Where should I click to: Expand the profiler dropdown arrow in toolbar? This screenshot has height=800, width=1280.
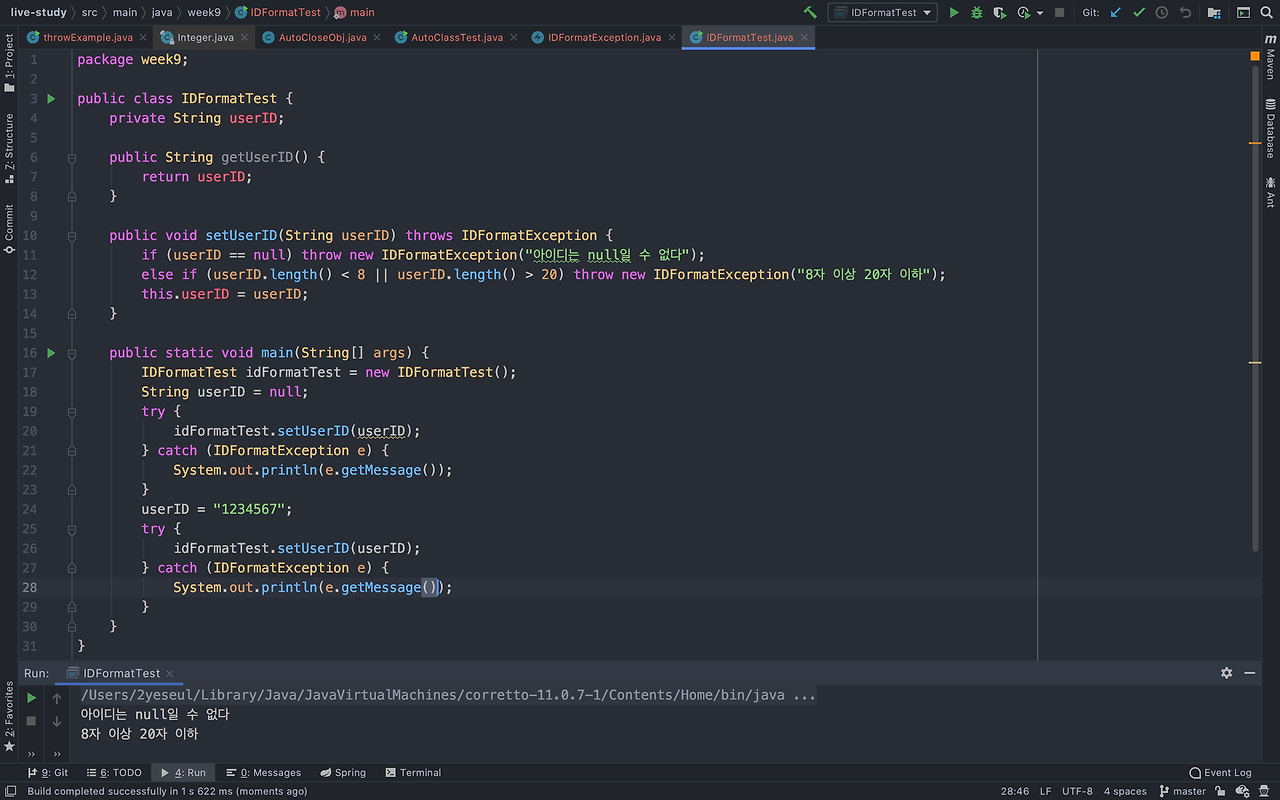coord(1040,12)
